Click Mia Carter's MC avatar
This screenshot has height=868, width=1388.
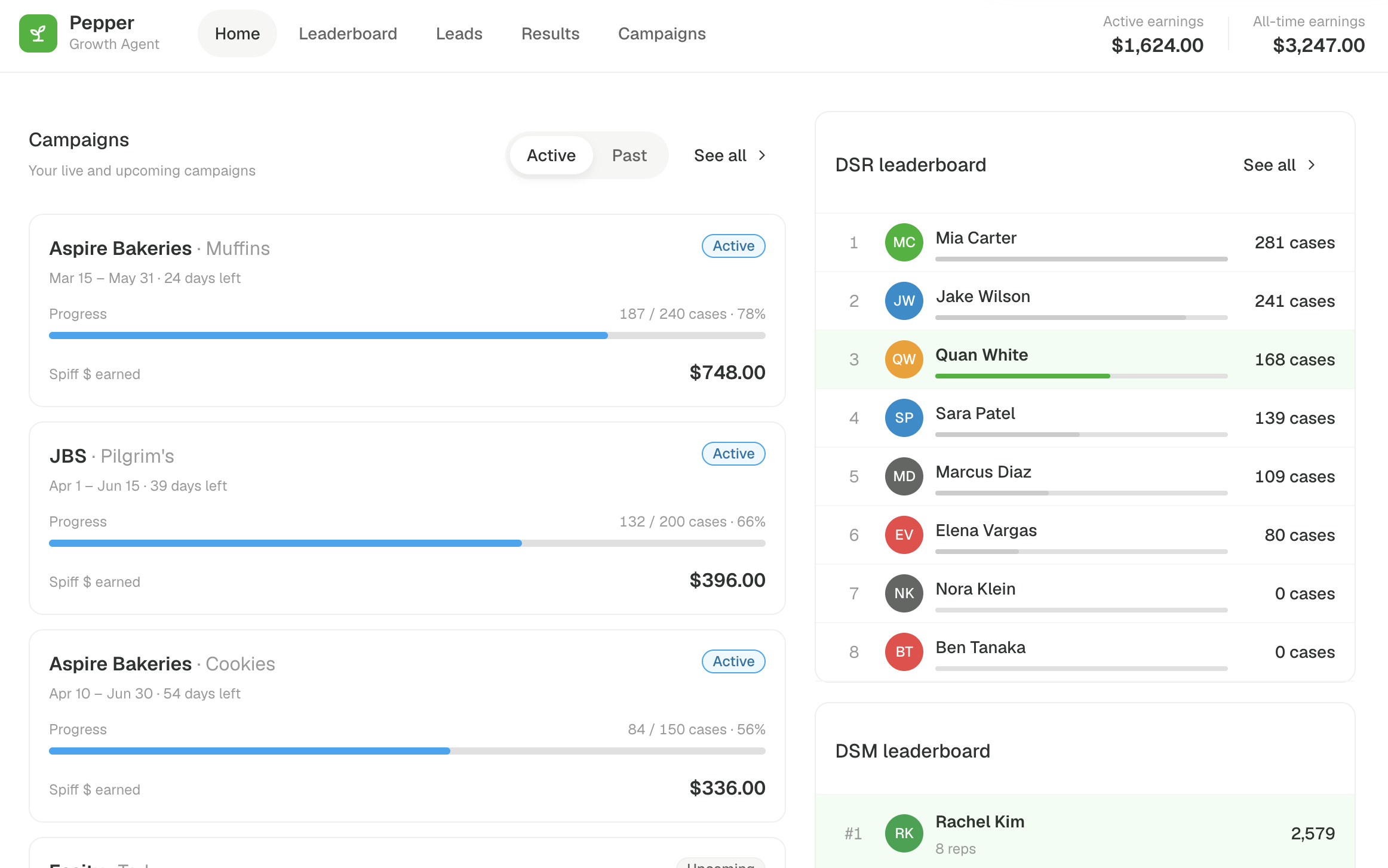click(x=904, y=242)
